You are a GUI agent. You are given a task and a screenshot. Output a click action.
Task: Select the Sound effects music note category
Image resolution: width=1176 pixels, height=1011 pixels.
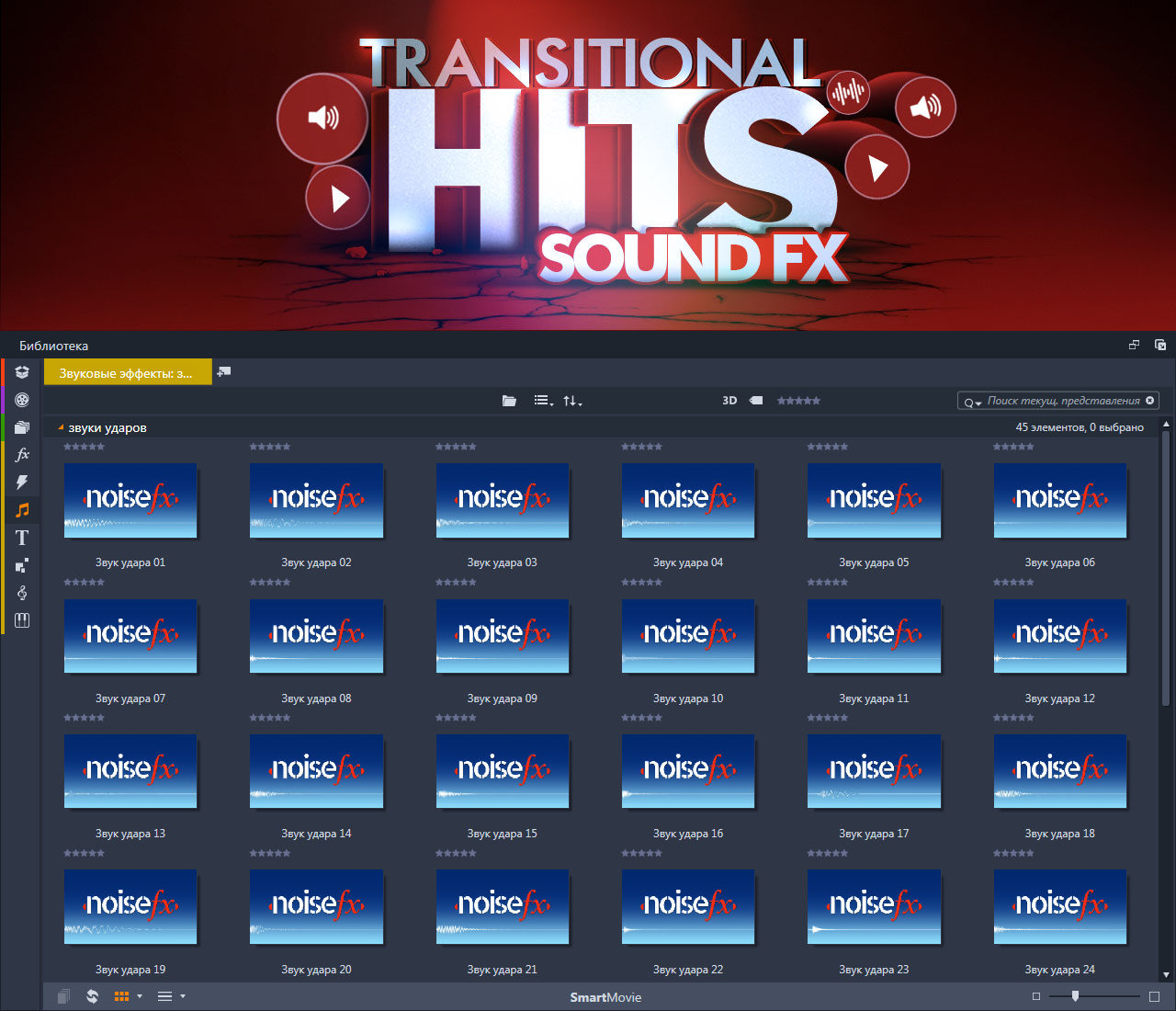pyautogui.click(x=22, y=510)
